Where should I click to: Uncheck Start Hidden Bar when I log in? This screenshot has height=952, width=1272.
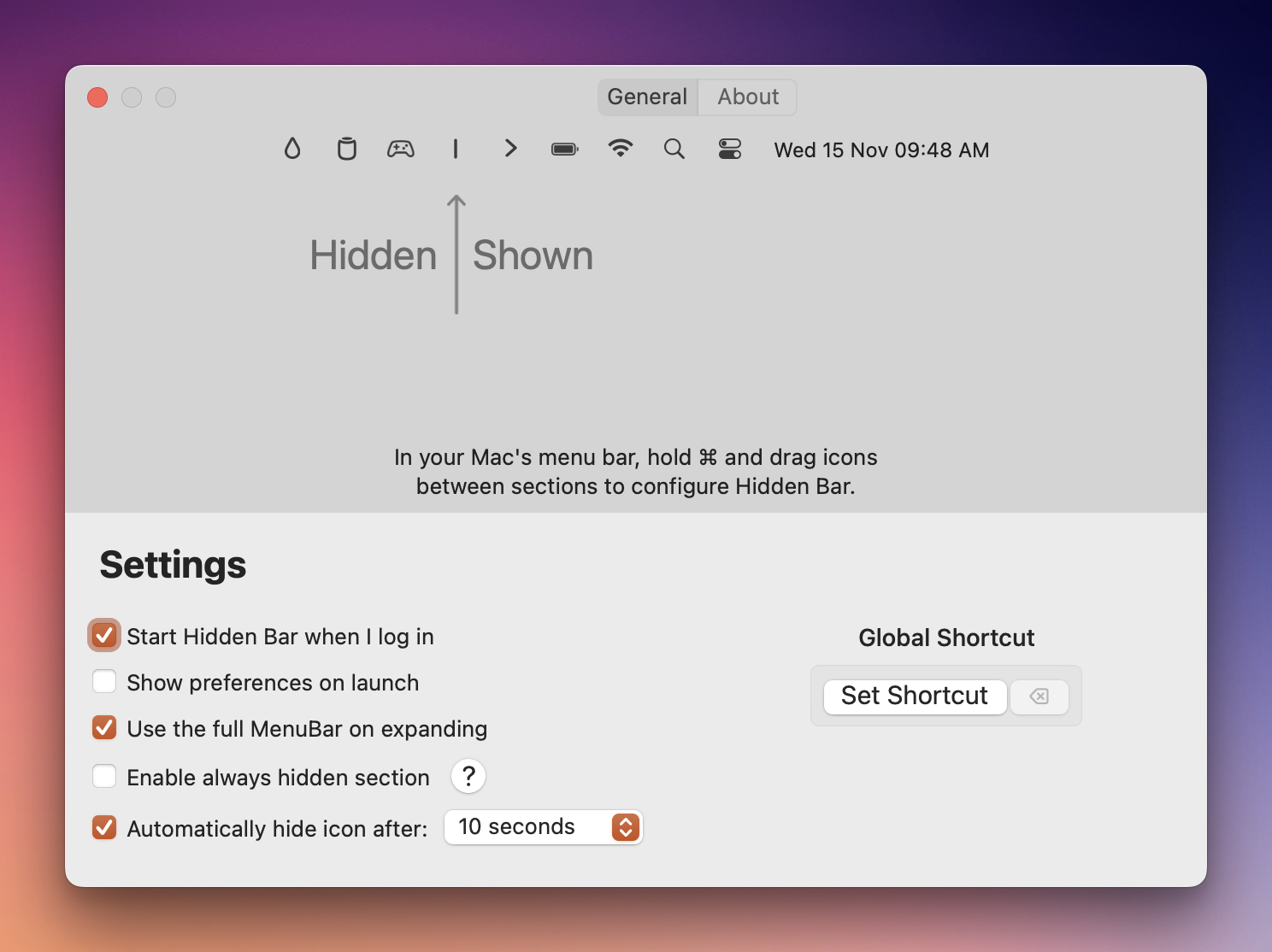(104, 635)
